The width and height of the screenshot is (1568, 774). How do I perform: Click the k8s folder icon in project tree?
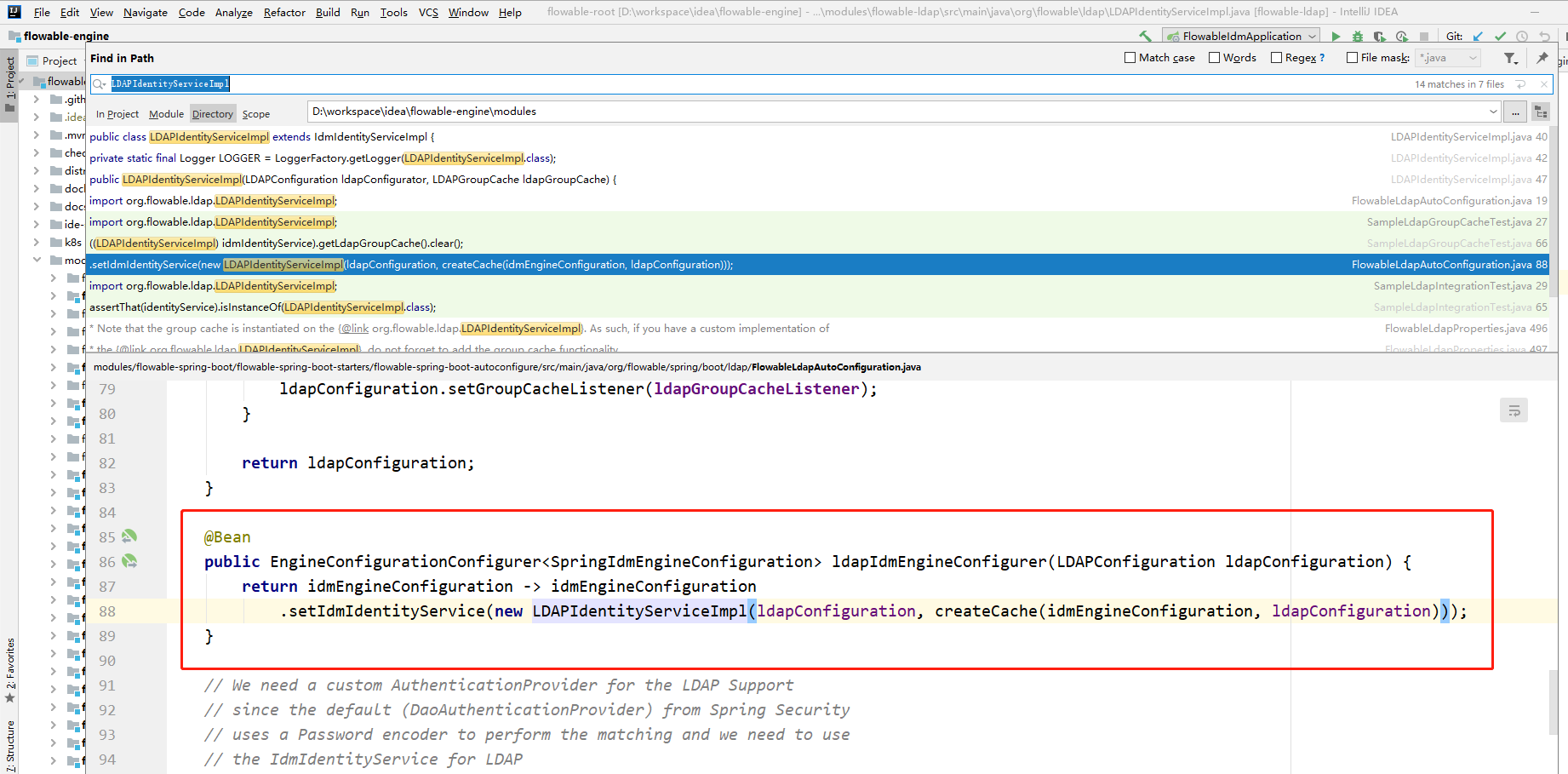56,243
